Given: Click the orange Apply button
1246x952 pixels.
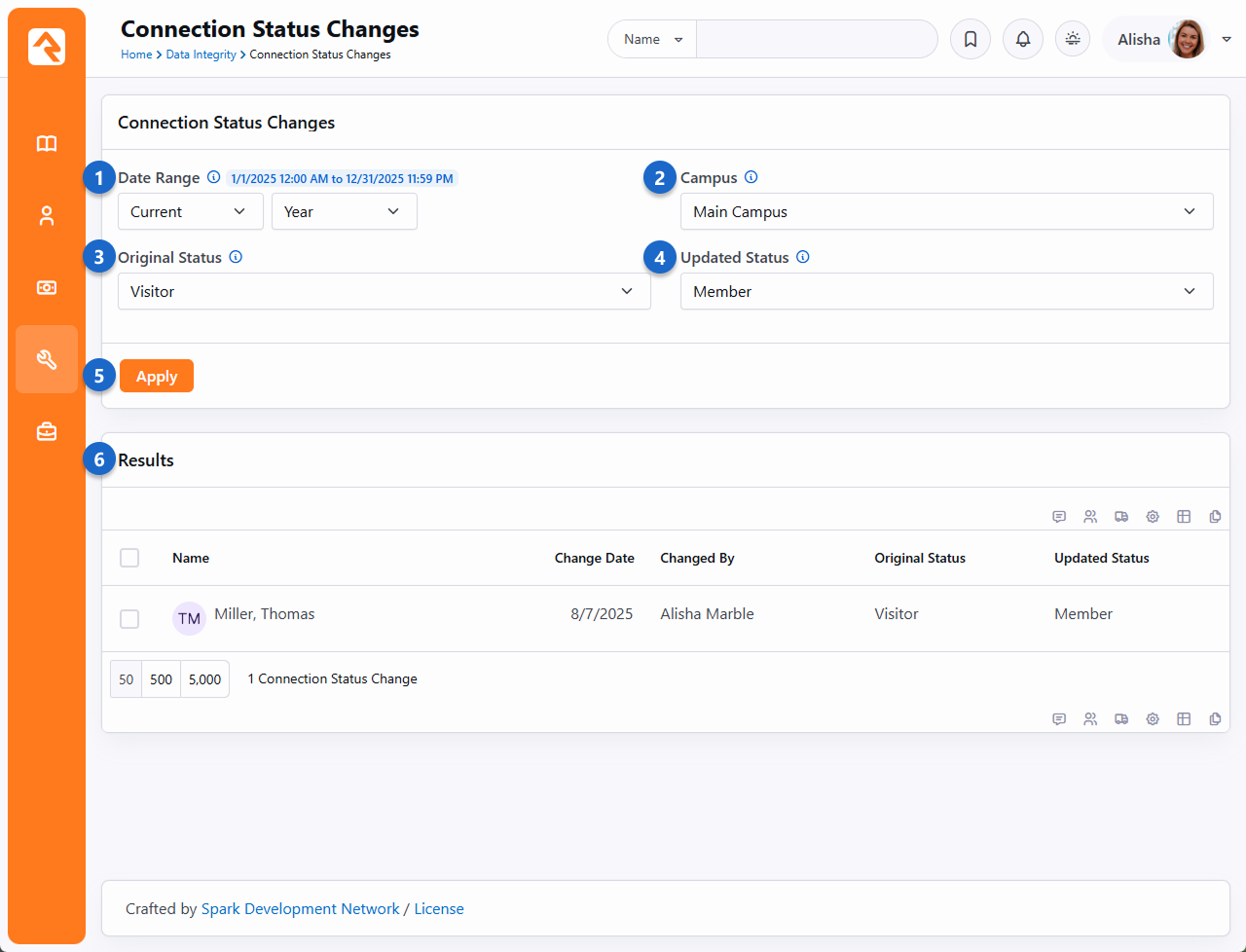Looking at the screenshot, I should [157, 377].
